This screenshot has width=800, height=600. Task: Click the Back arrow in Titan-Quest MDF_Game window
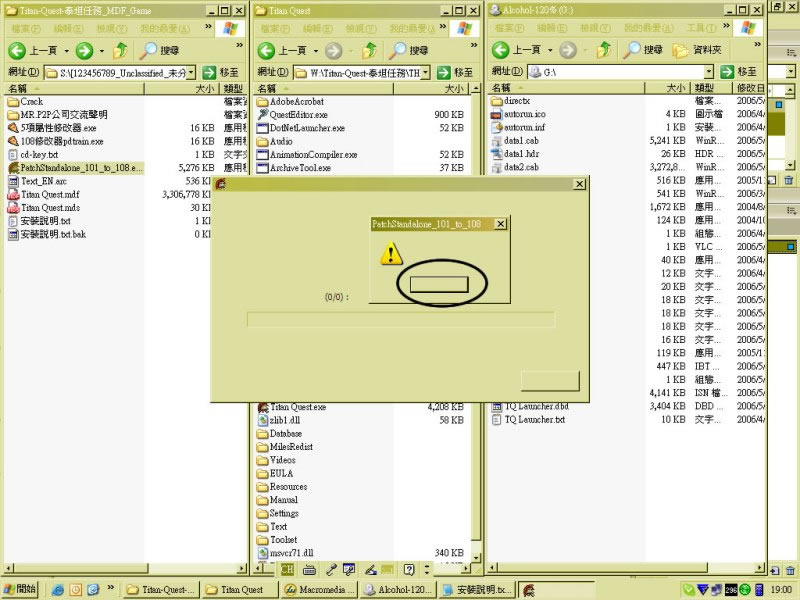click(x=17, y=50)
